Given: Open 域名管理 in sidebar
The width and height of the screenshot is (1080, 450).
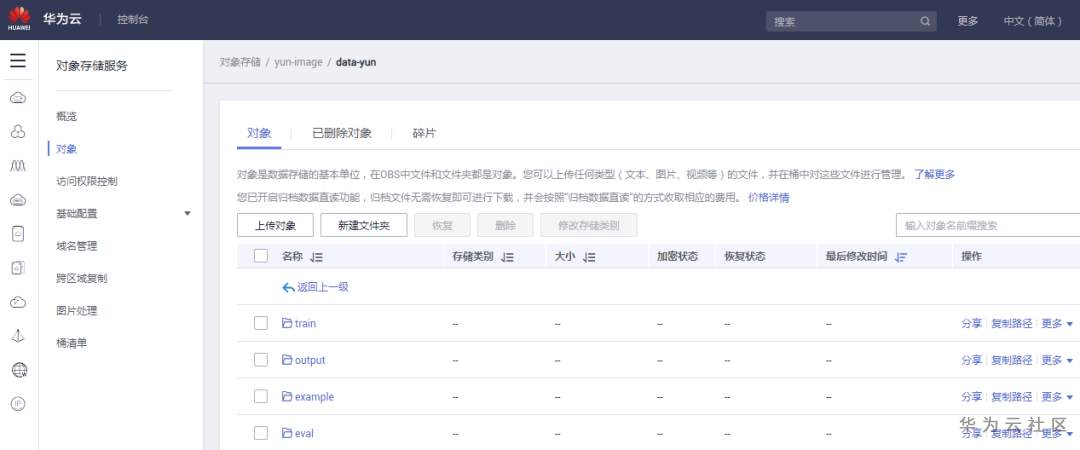Looking at the screenshot, I should [76, 246].
